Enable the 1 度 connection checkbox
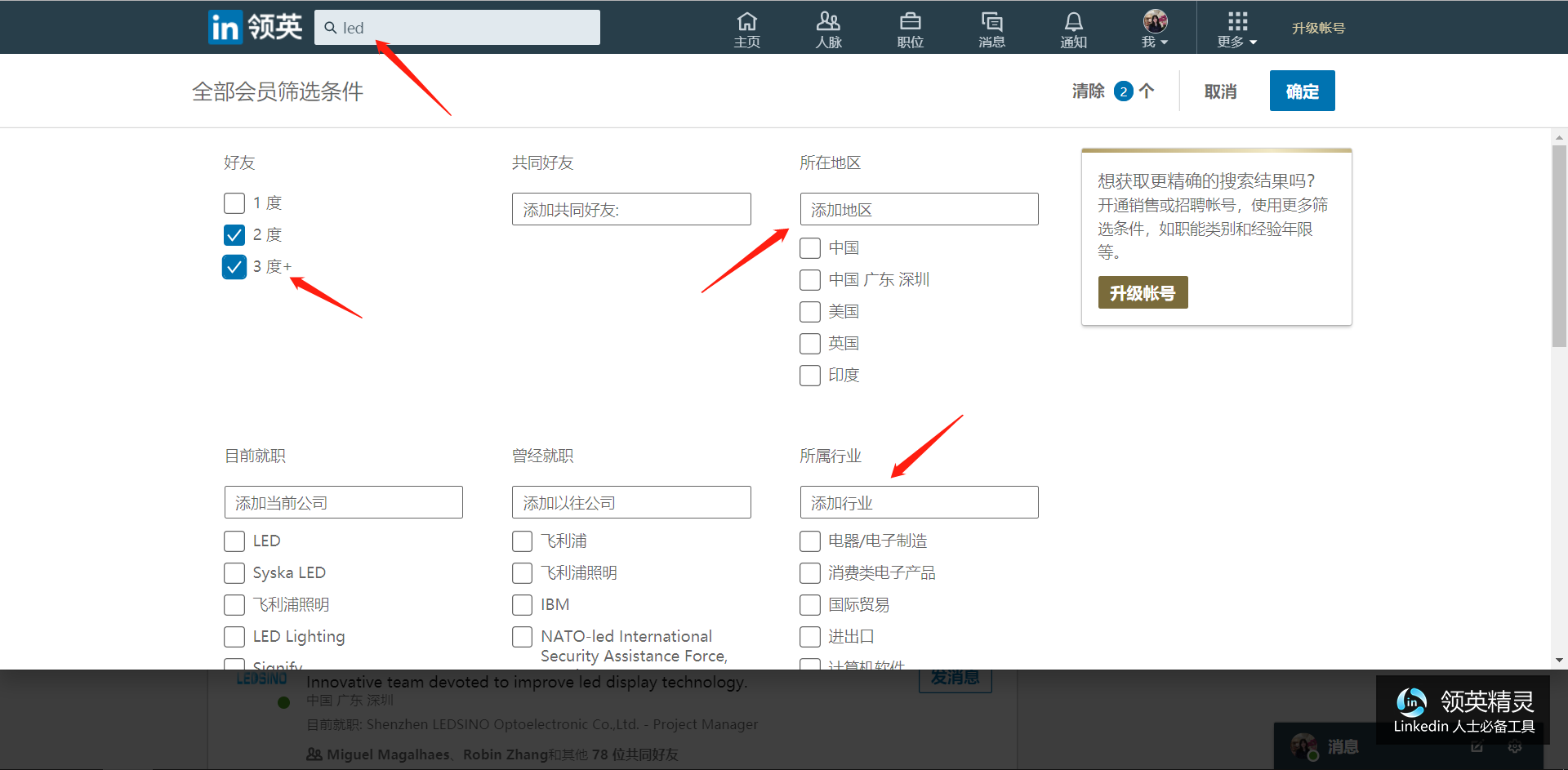Screen dimensions: 1568x770 click(x=234, y=203)
